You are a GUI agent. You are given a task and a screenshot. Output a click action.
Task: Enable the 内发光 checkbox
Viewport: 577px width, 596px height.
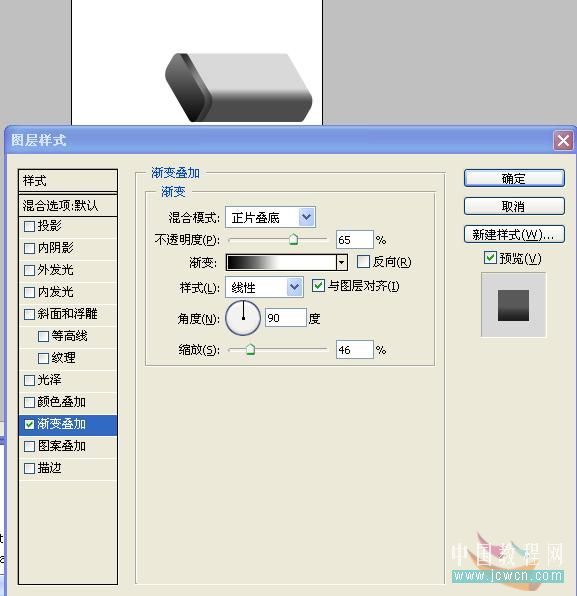click(x=29, y=293)
